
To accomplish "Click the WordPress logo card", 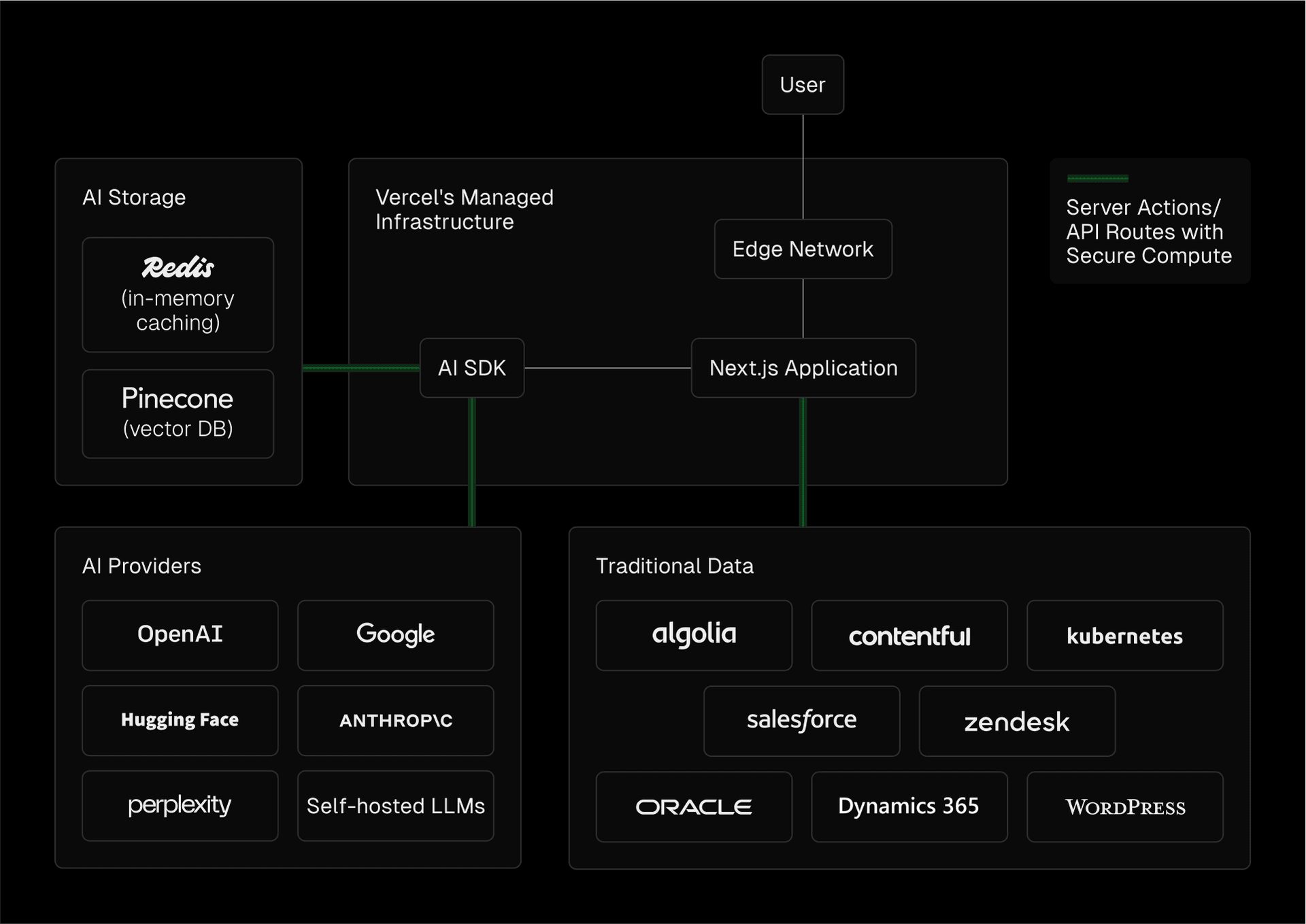I will (x=1125, y=807).
